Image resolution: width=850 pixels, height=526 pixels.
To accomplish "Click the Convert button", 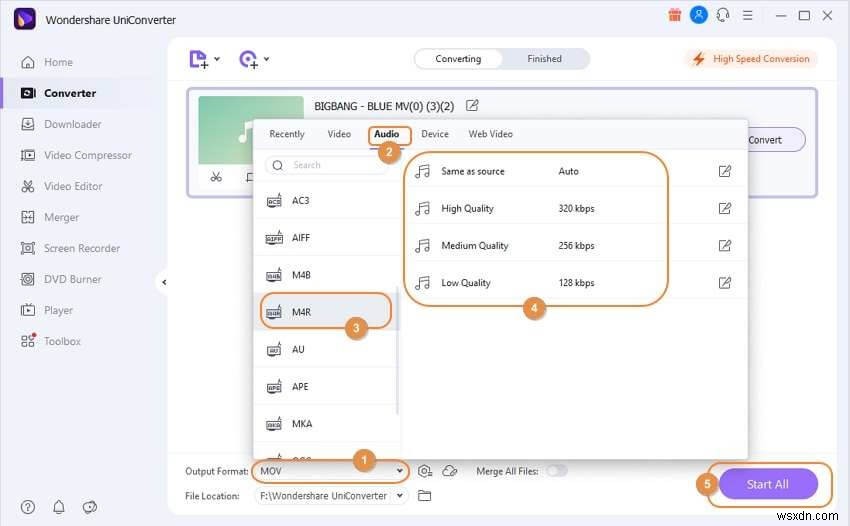I will coord(774,140).
